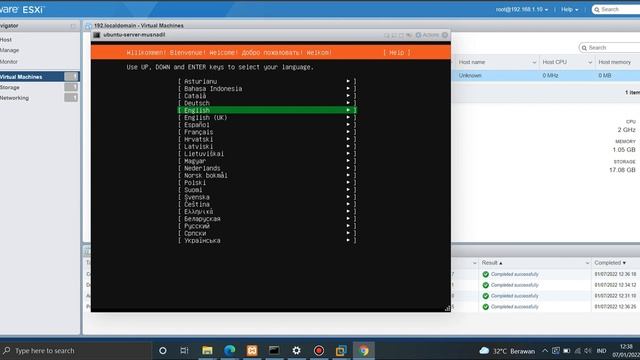
Task: Click the Virtual Machines list Search field
Action: coord(609,48)
